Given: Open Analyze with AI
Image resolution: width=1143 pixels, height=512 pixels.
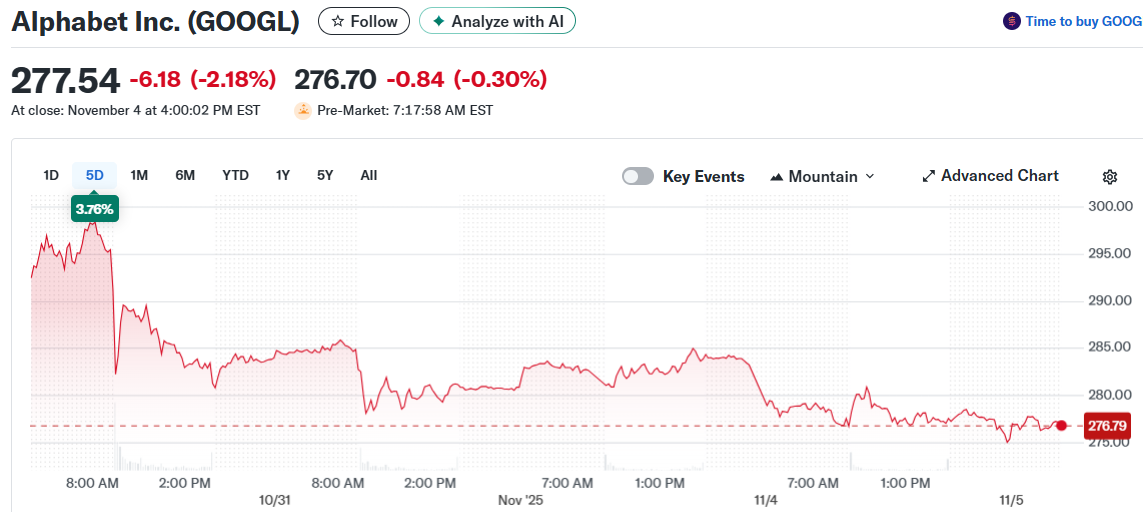Looking at the screenshot, I should coord(497,21).
